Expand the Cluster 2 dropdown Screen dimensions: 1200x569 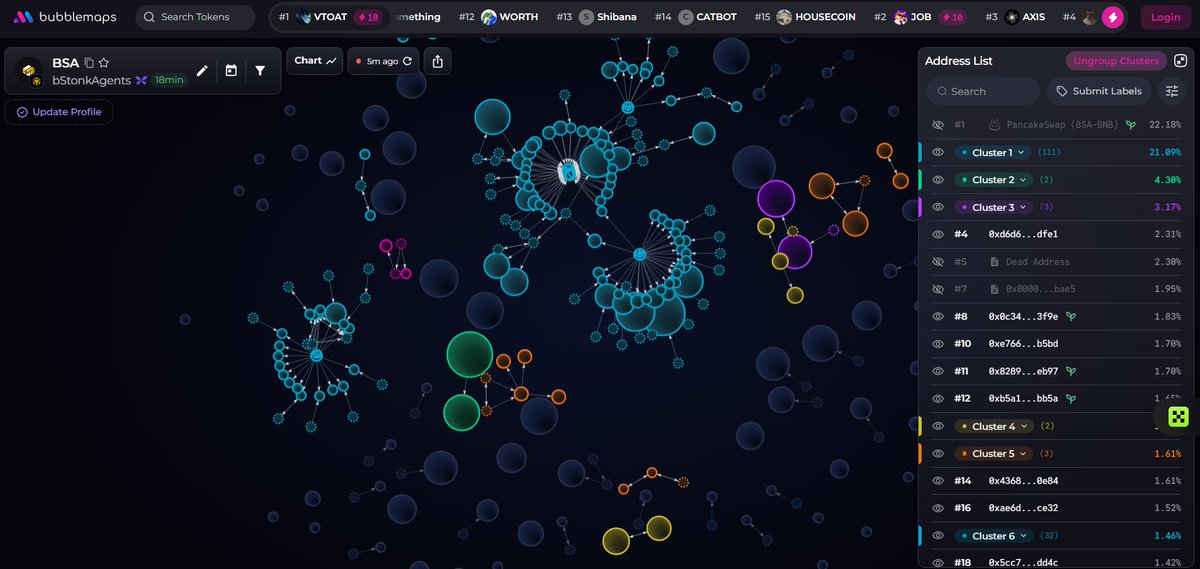(995, 180)
